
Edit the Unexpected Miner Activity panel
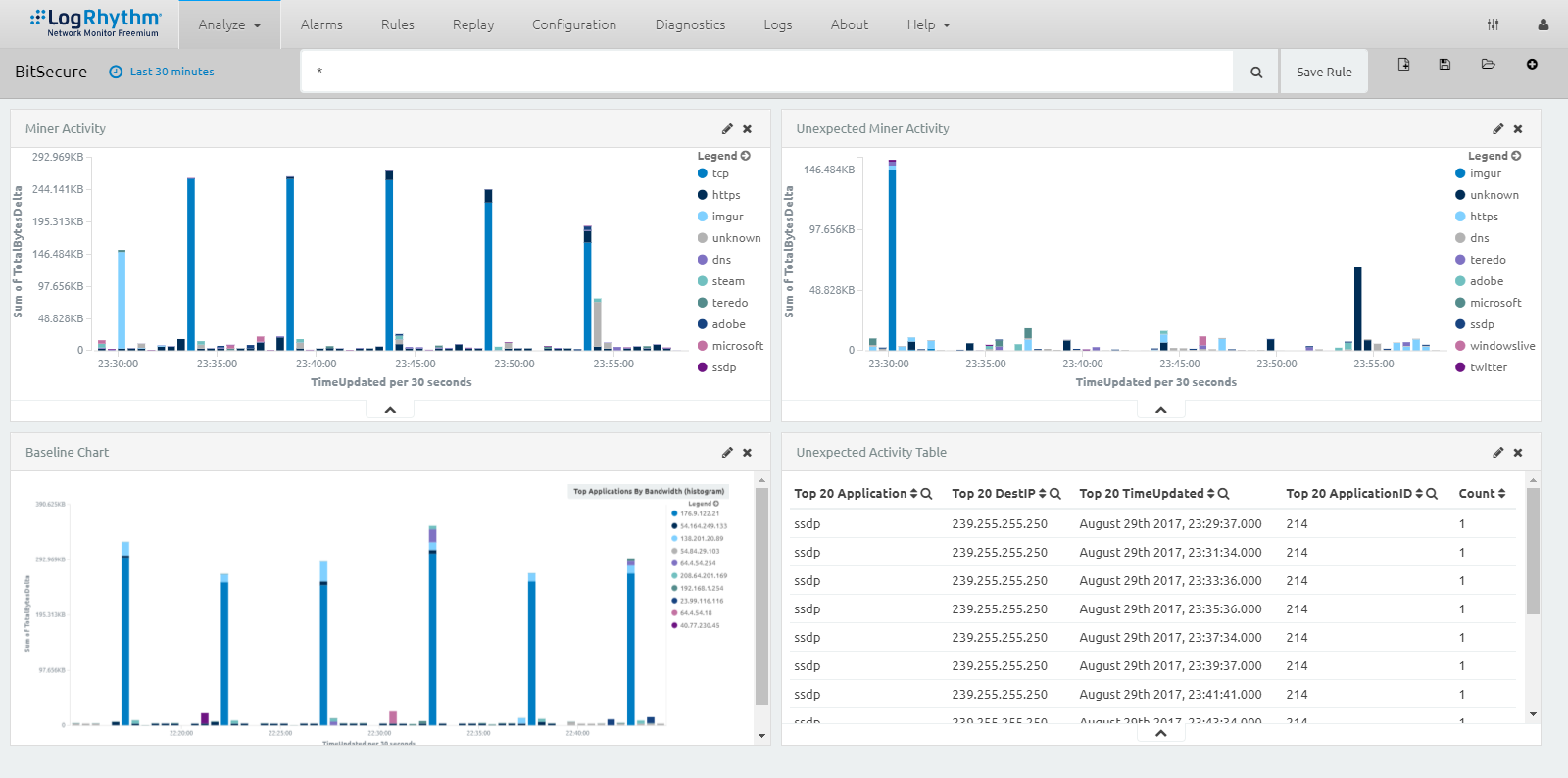pyautogui.click(x=1498, y=128)
